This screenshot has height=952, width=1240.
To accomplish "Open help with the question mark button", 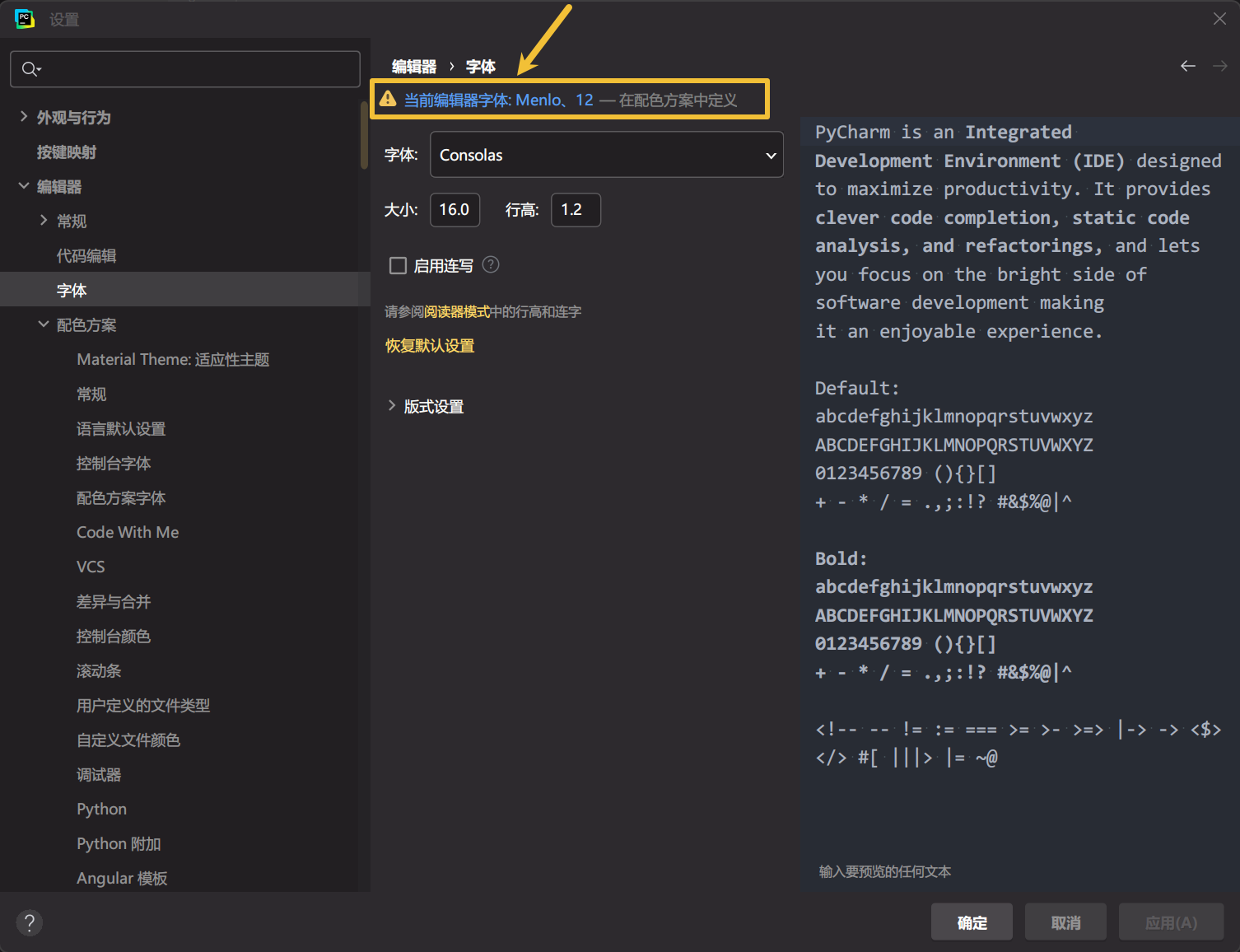I will click(30, 923).
